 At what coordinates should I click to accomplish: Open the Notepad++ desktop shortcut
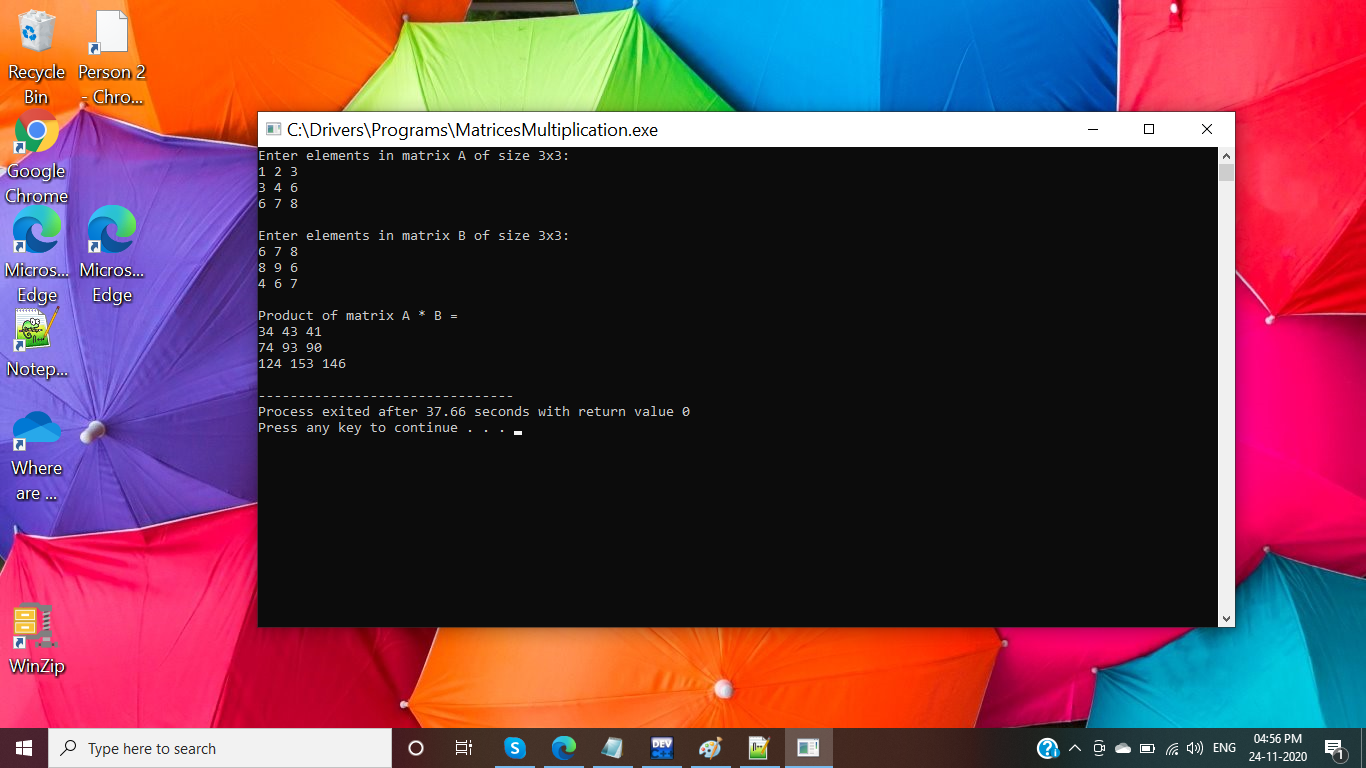pos(37,343)
